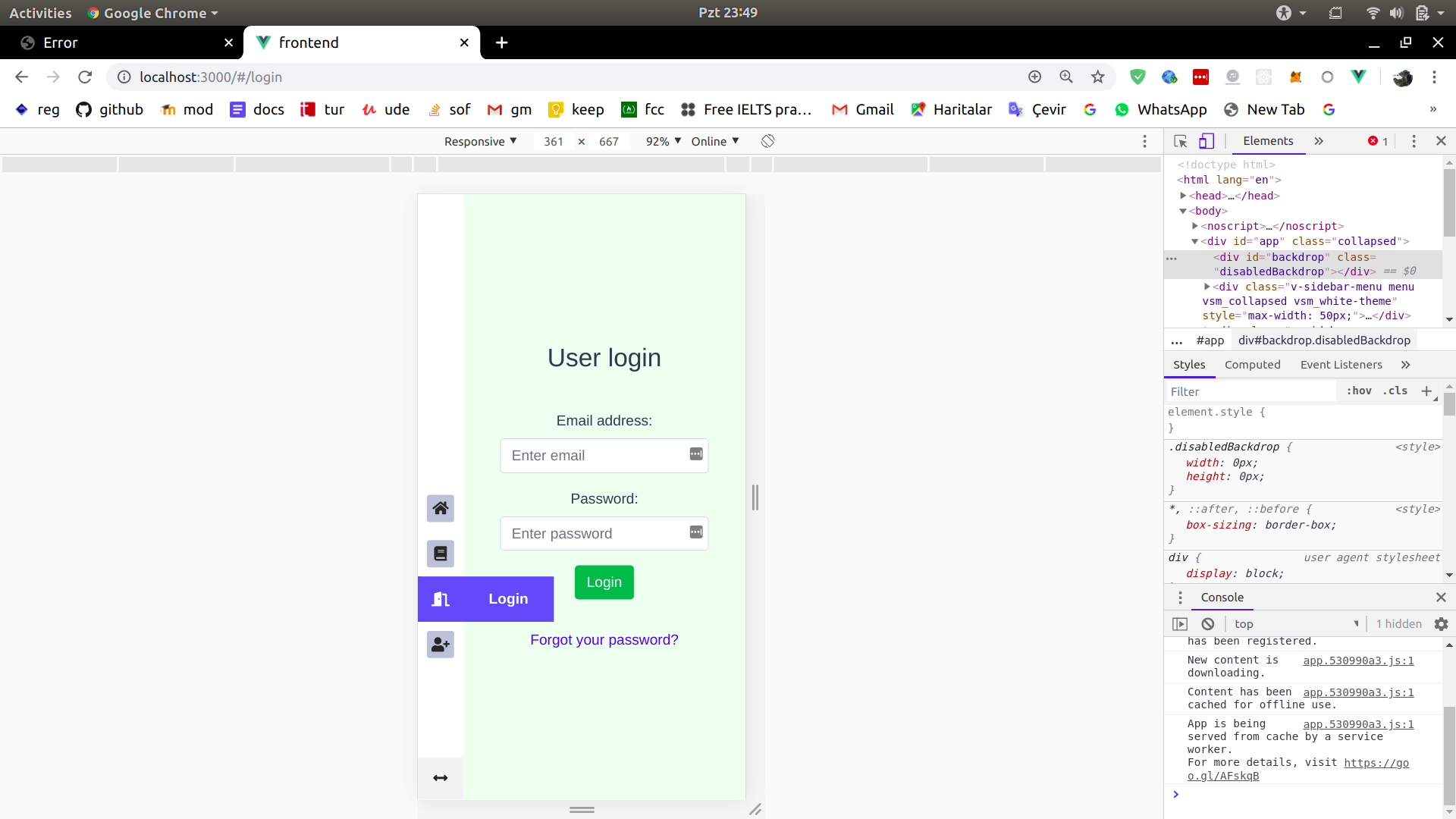
Task: Toggle the .cls class editor button
Action: tap(1395, 391)
